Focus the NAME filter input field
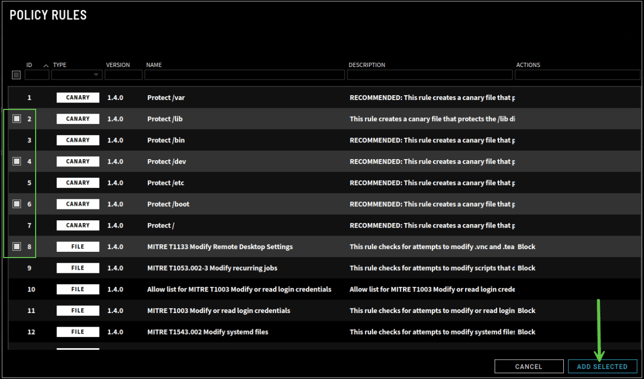The height and width of the screenshot is (379, 644). [x=244, y=75]
